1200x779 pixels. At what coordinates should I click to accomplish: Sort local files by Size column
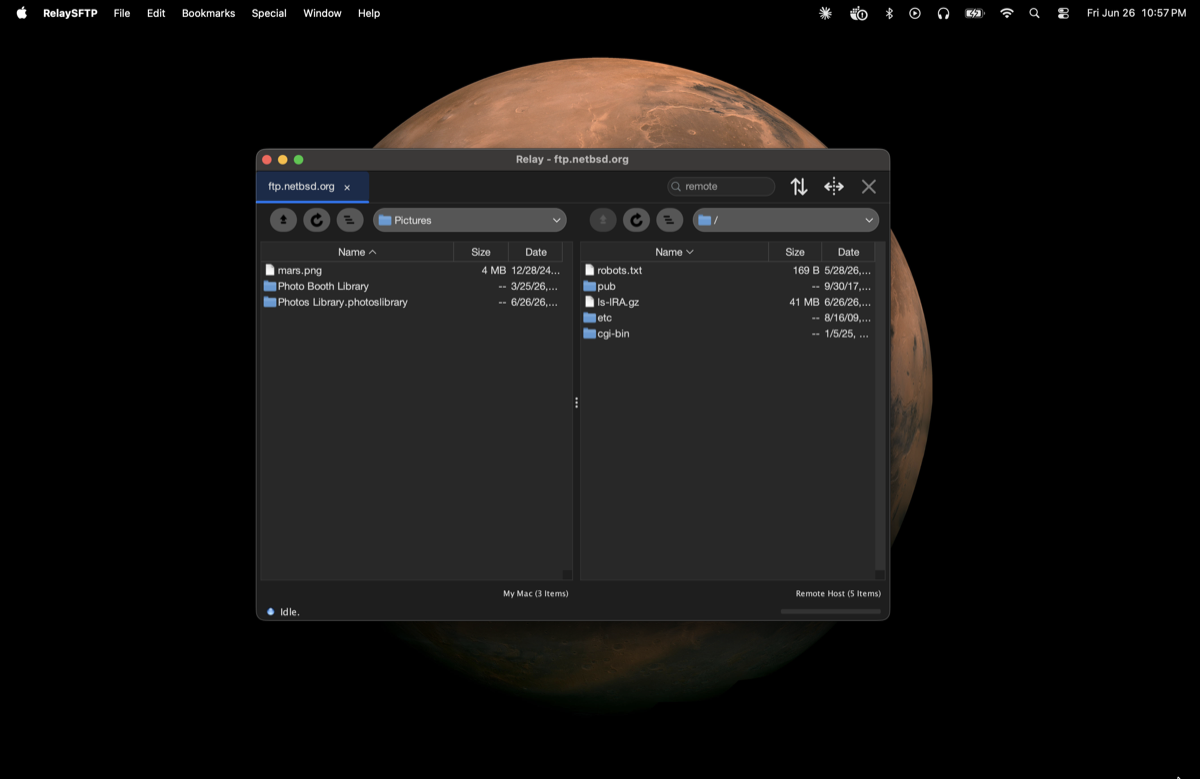(x=481, y=252)
